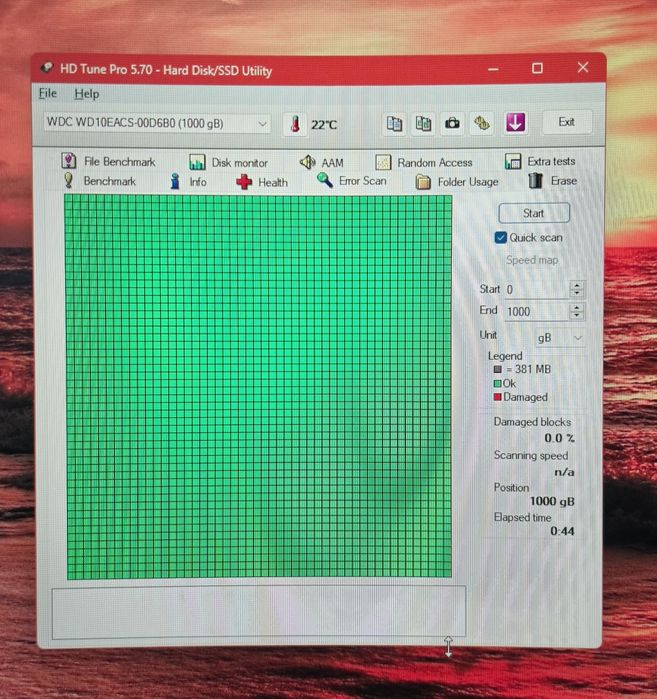Click the Erase trash can icon

click(x=535, y=181)
